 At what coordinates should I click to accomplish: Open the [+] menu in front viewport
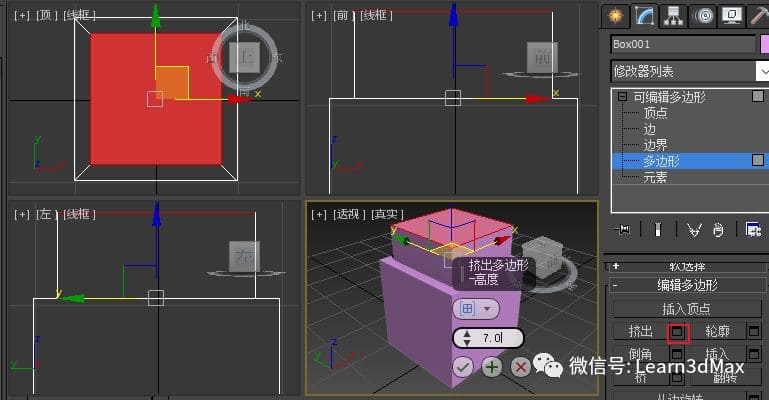[x=319, y=16]
